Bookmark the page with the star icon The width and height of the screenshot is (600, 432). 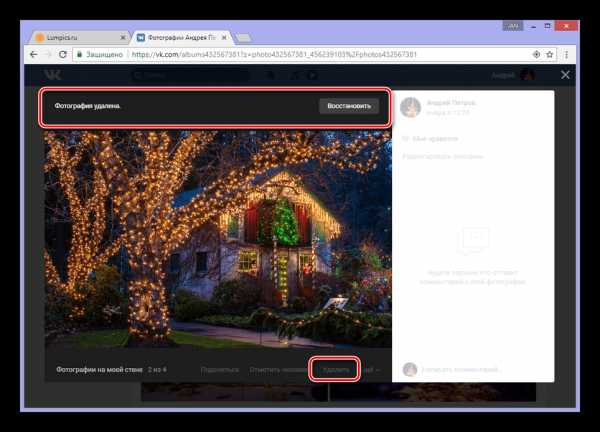point(549,54)
